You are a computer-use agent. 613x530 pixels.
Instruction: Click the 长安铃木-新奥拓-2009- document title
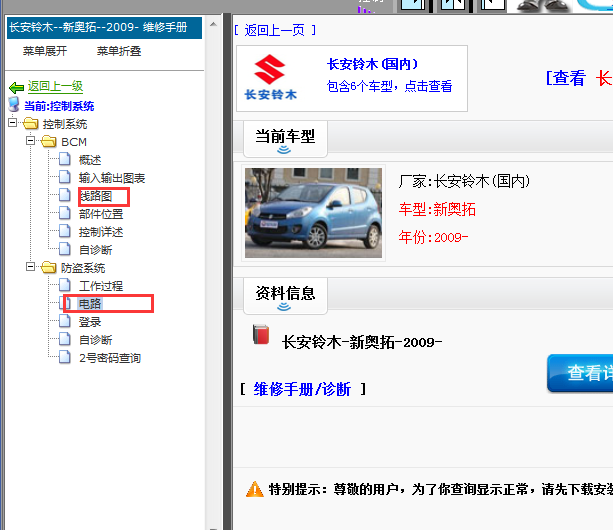coord(362,342)
